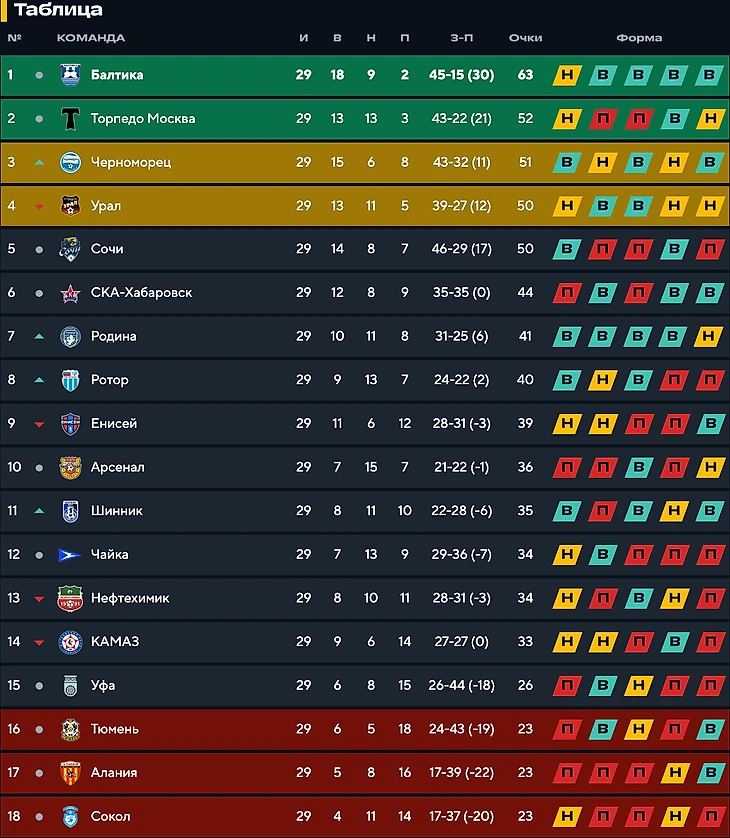Open the Нефтехимик club crest
This screenshot has width=730, height=838.
point(70,598)
